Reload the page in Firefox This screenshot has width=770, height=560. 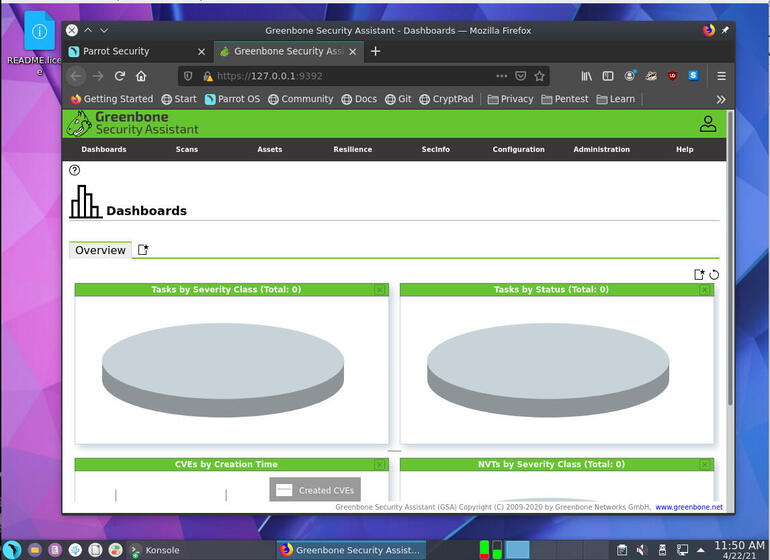coord(119,76)
